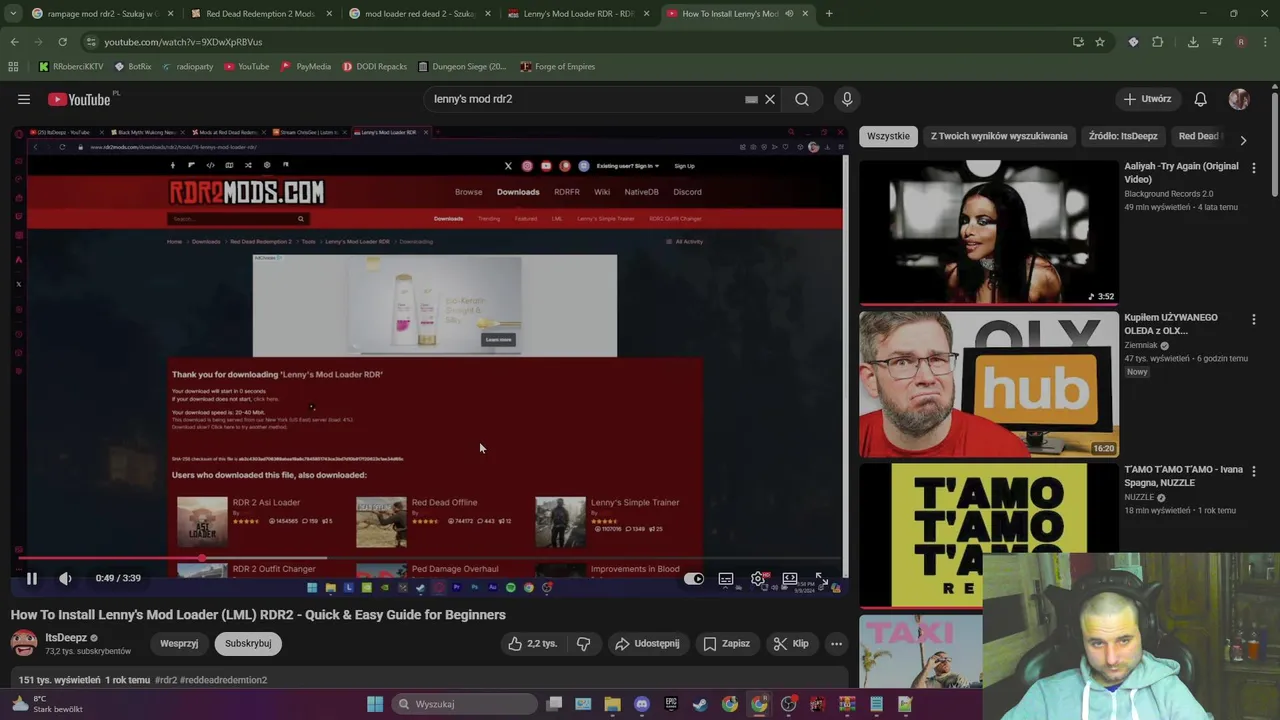Click the Utwórz create button
Screen dimensions: 1280x720
(1147, 99)
